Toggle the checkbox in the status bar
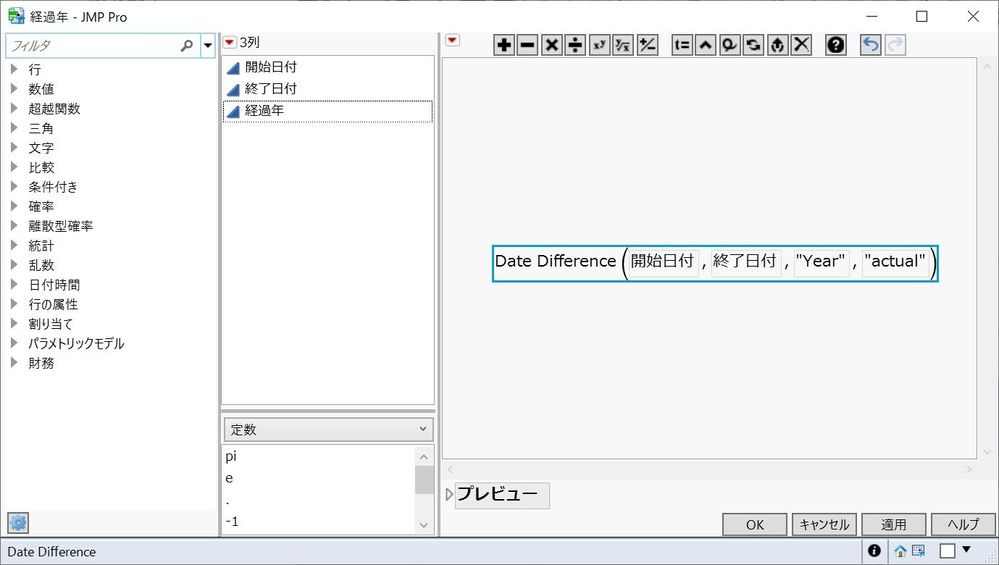 click(947, 550)
